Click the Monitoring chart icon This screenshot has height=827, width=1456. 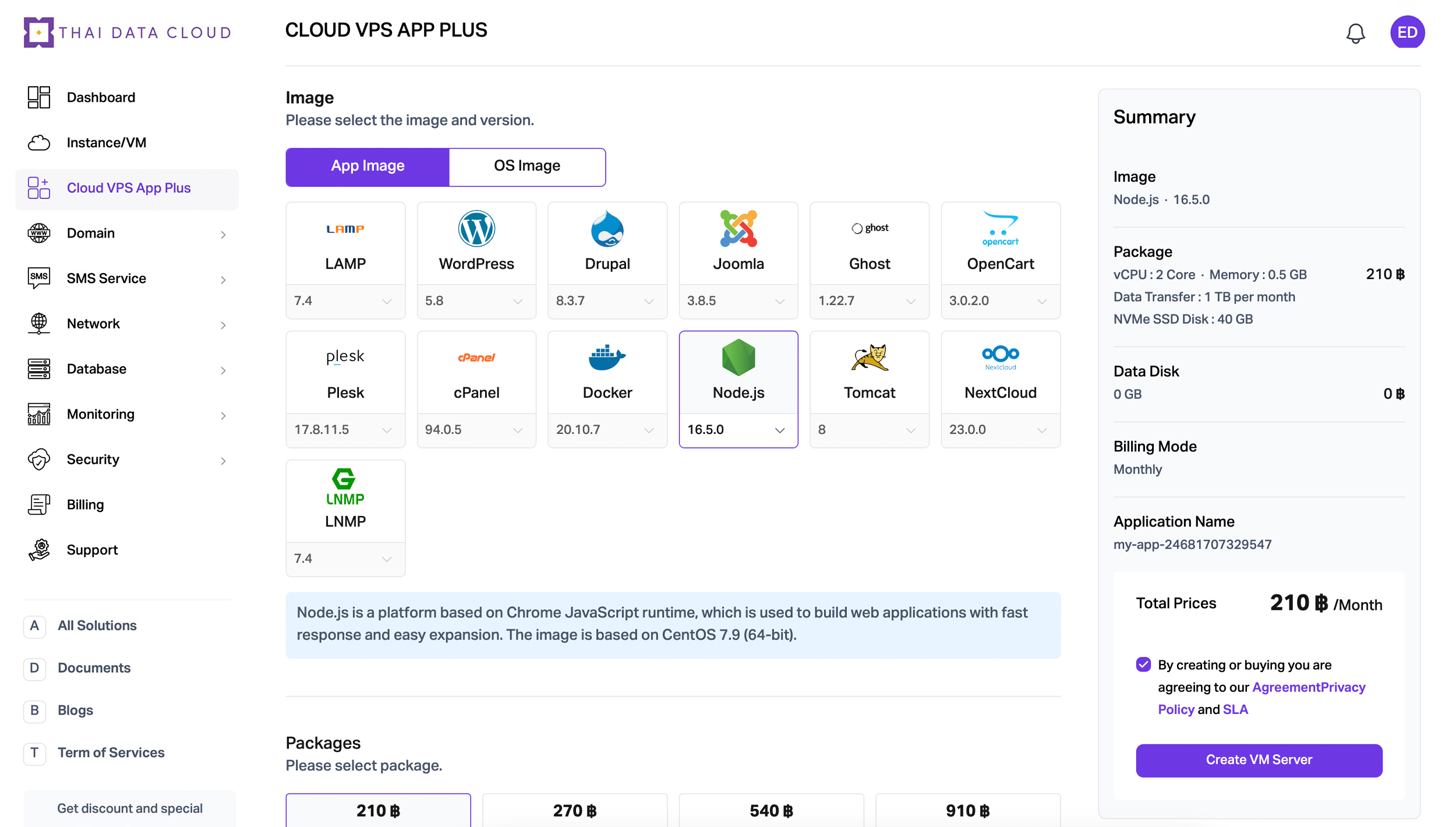(39, 414)
